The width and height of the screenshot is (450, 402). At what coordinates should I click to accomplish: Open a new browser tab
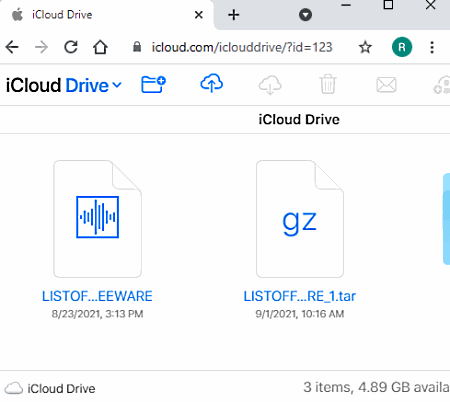(234, 15)
